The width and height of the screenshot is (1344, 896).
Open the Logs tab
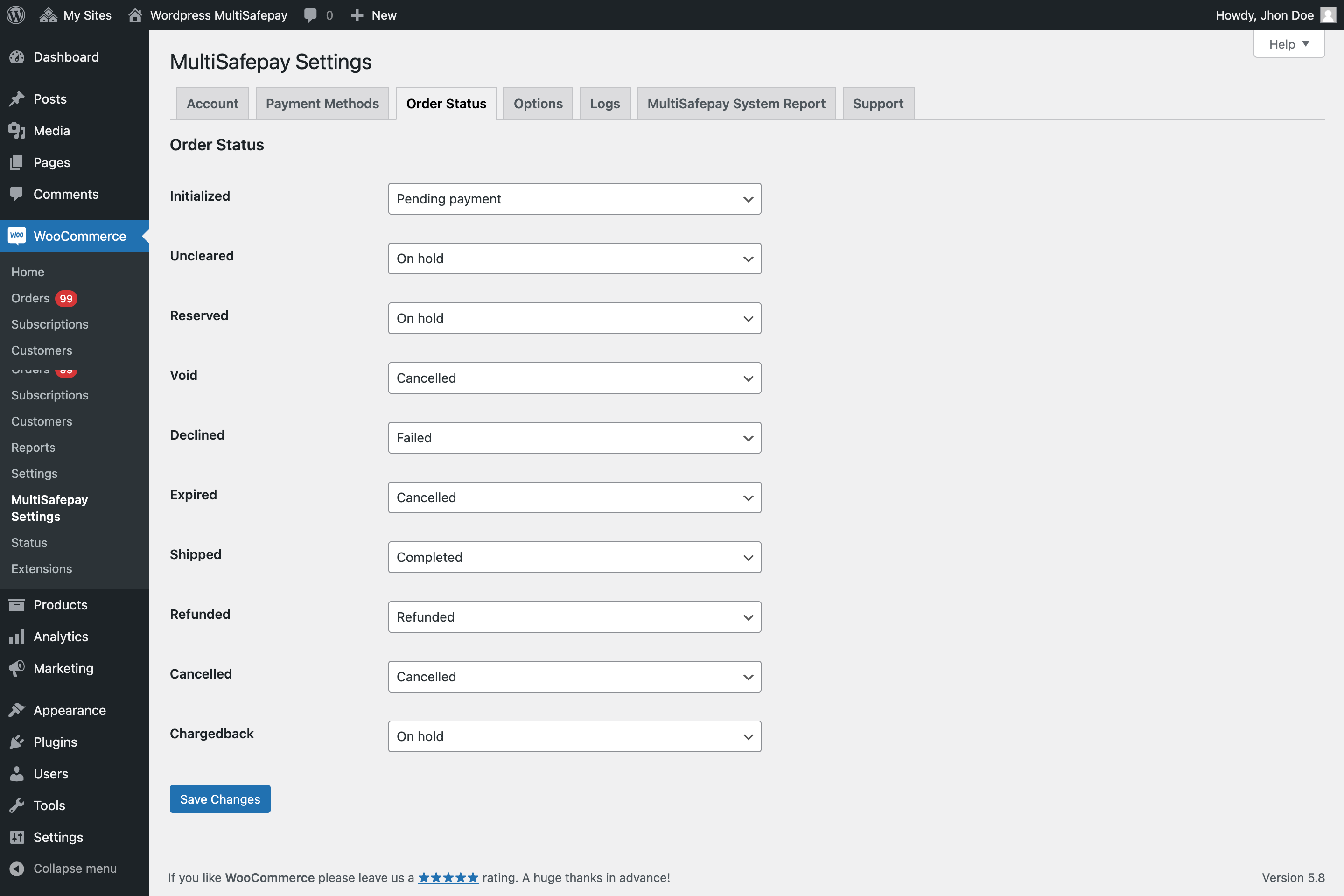[605, 104]
